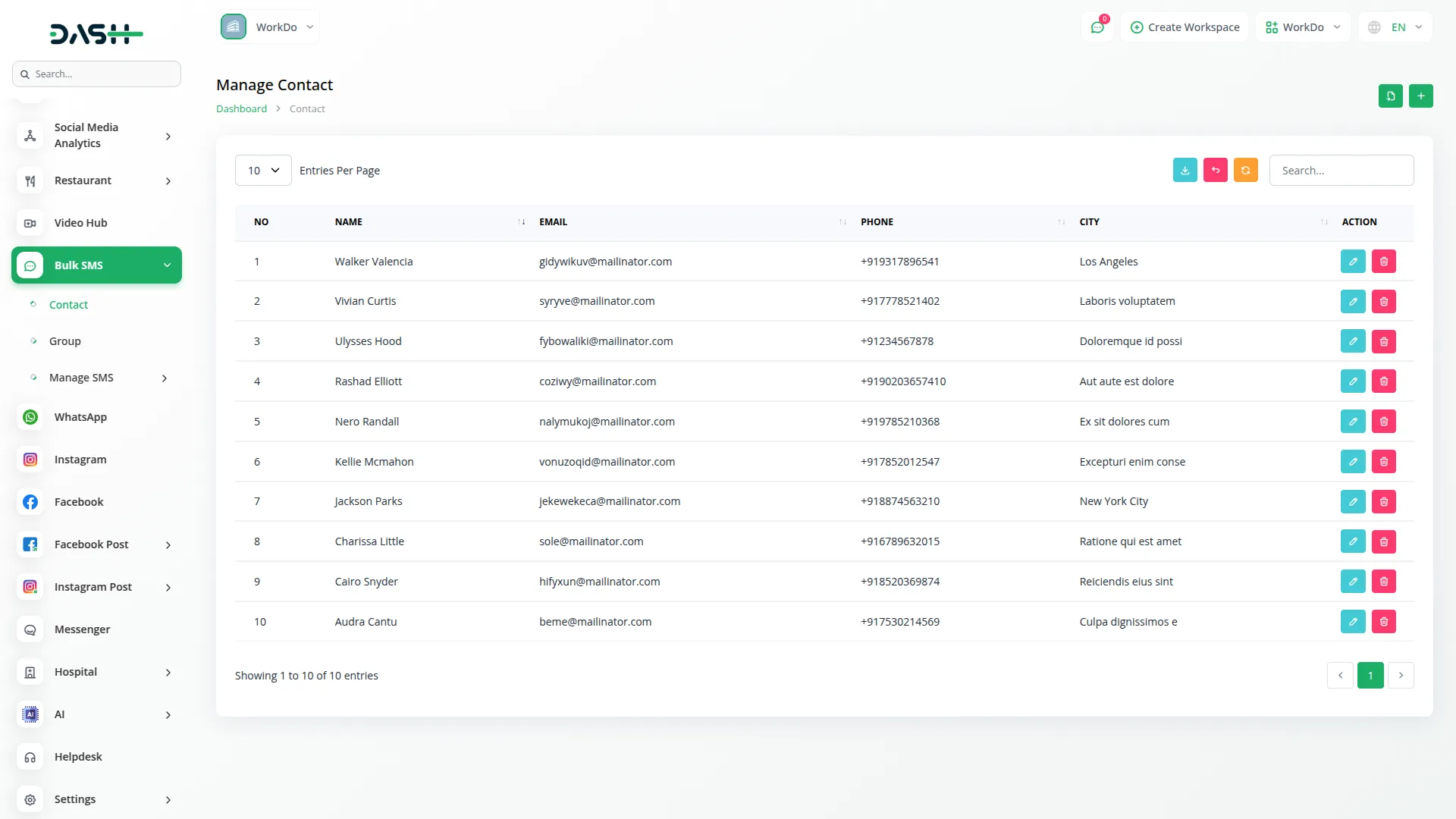The width and height of the screenshot is (1456, 819).
Task: Toggle sorting on the NAME column
Action: coord(521,221)
